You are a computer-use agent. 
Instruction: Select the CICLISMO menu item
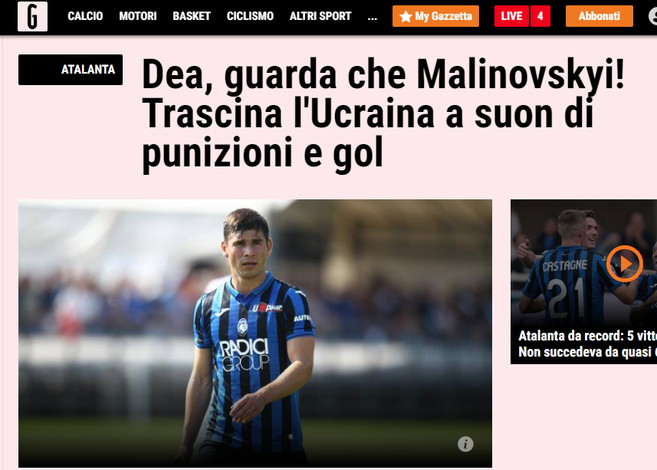point(250,16)
